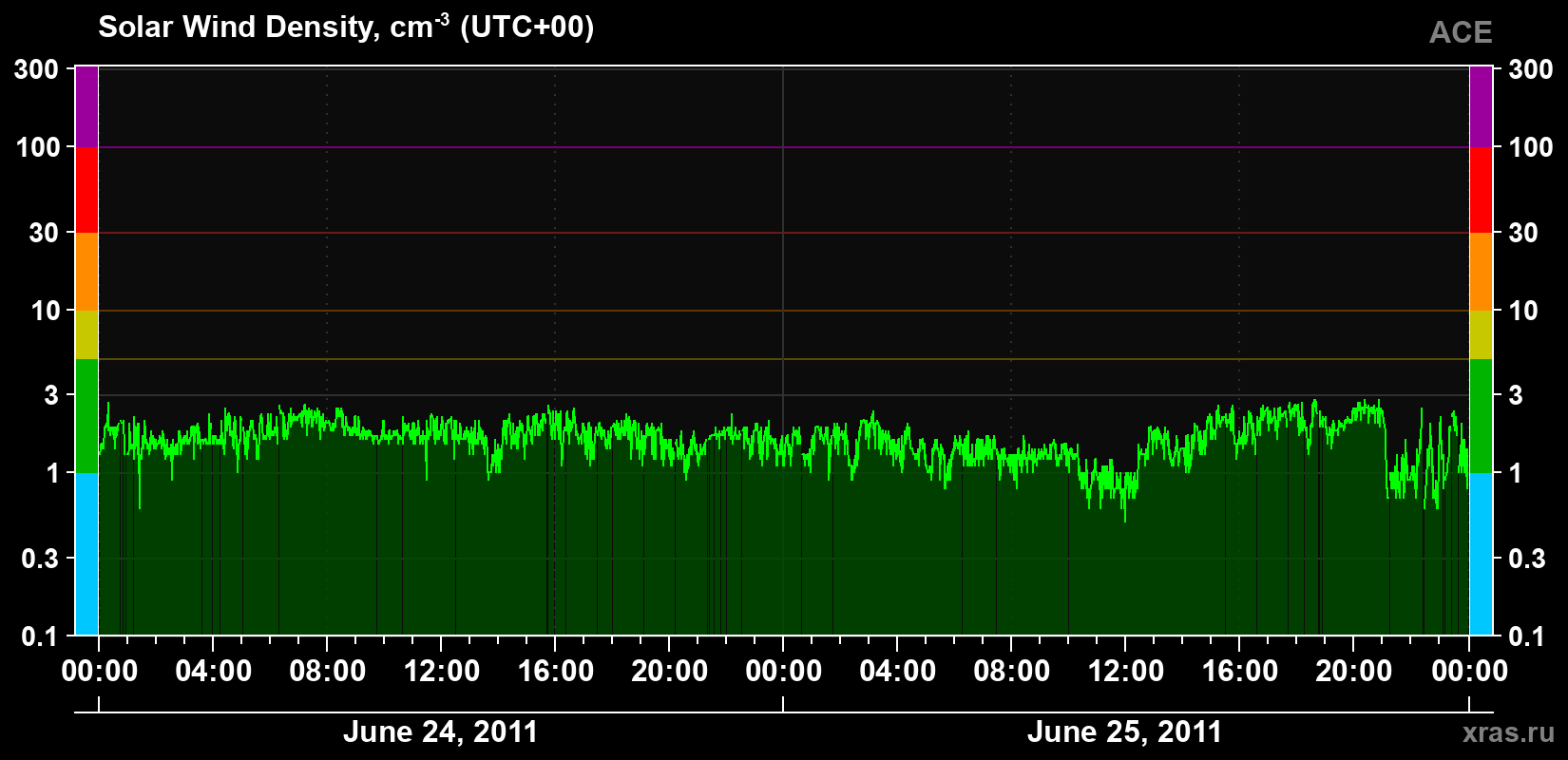Select the 0.3 label on the right axis

pos(1527,559)
